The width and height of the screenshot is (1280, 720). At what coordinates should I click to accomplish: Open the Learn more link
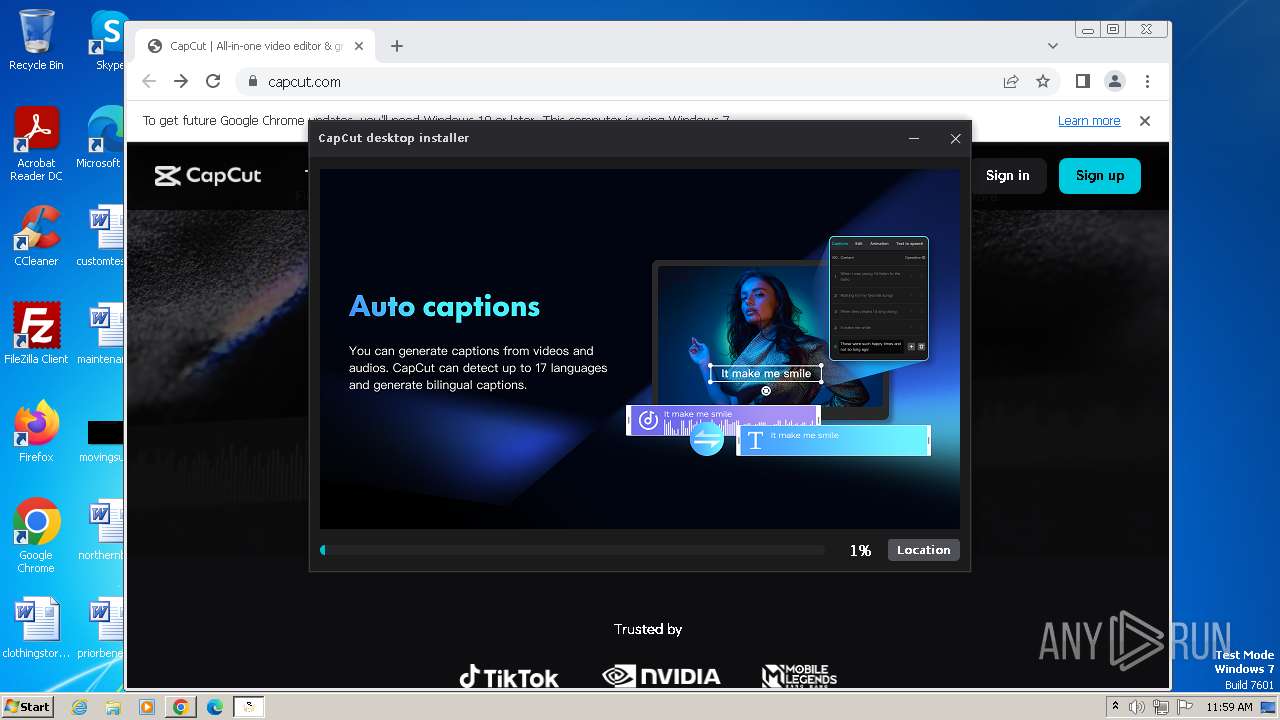tap(1089, 121)
